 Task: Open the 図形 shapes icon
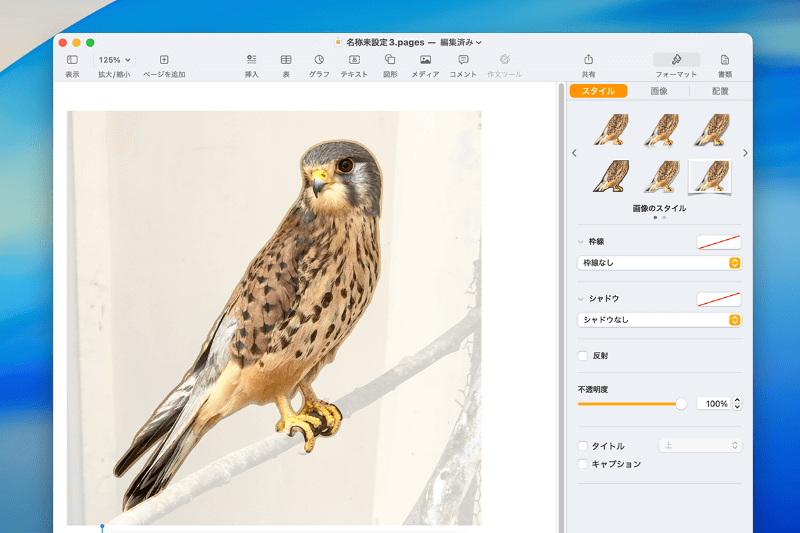coord(390,60)
